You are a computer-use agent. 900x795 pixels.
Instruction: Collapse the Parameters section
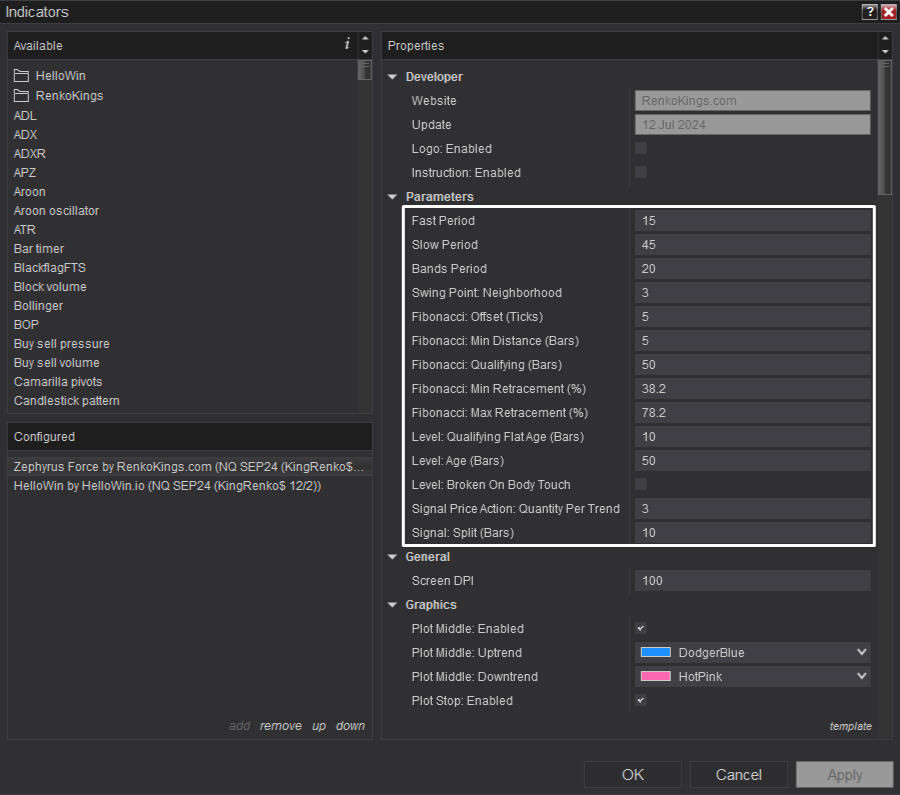click(x=393, y=197)
